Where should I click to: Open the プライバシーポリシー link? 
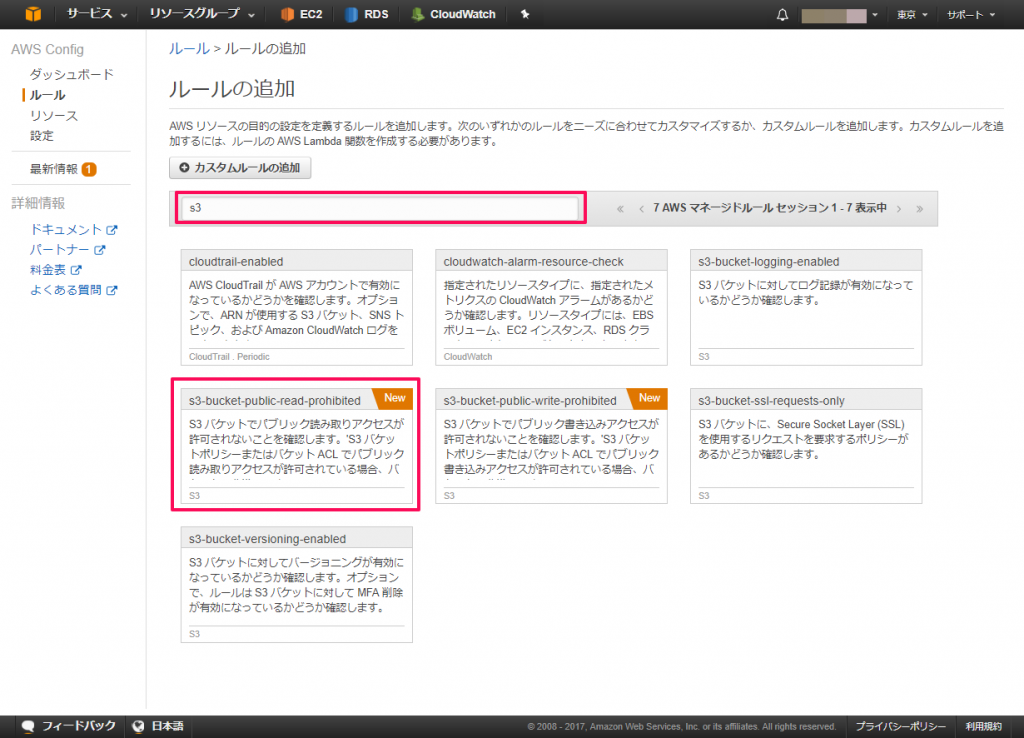tap(901, 726)
